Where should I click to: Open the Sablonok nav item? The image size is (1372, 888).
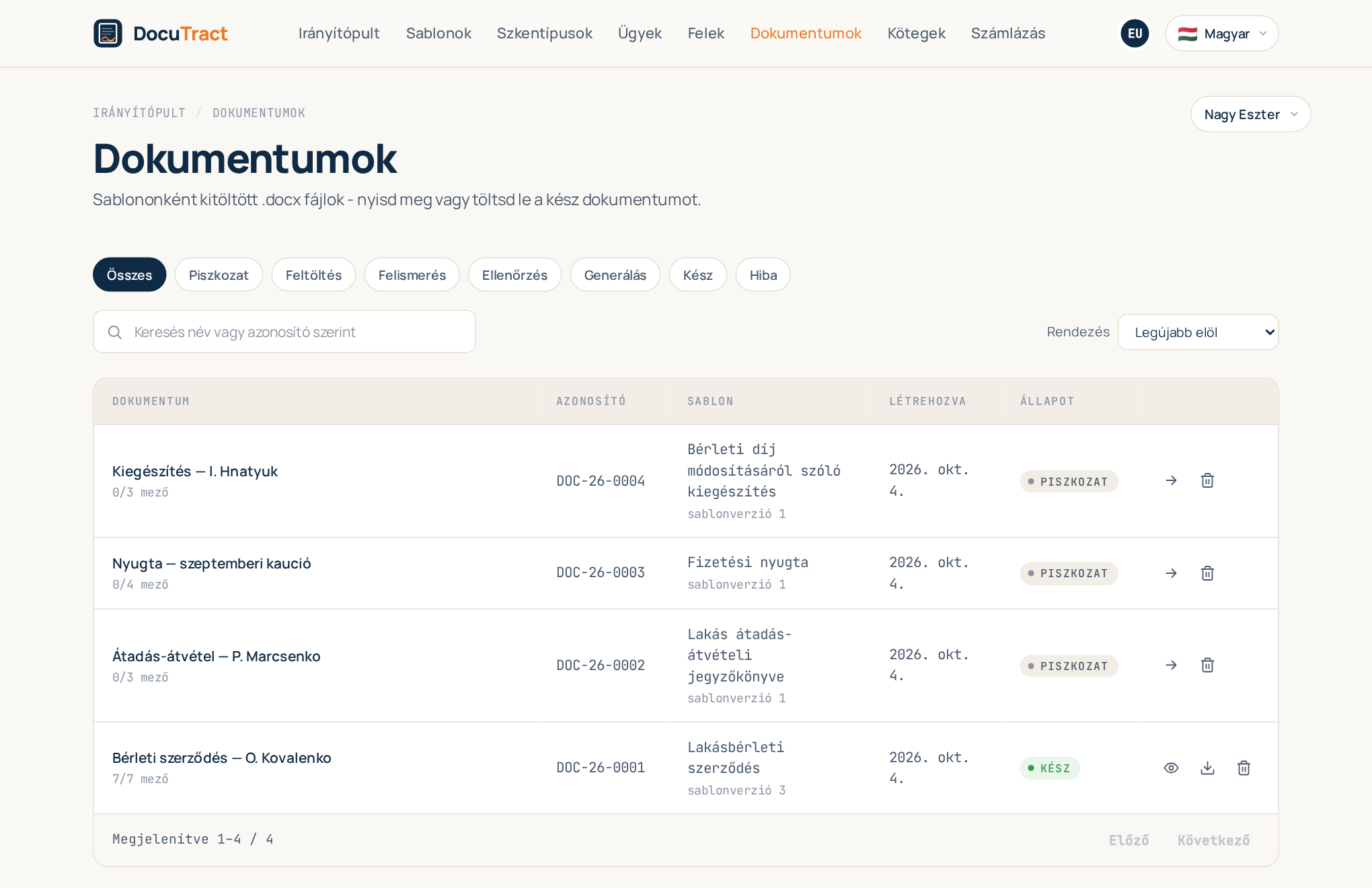[x=439, y=34]
